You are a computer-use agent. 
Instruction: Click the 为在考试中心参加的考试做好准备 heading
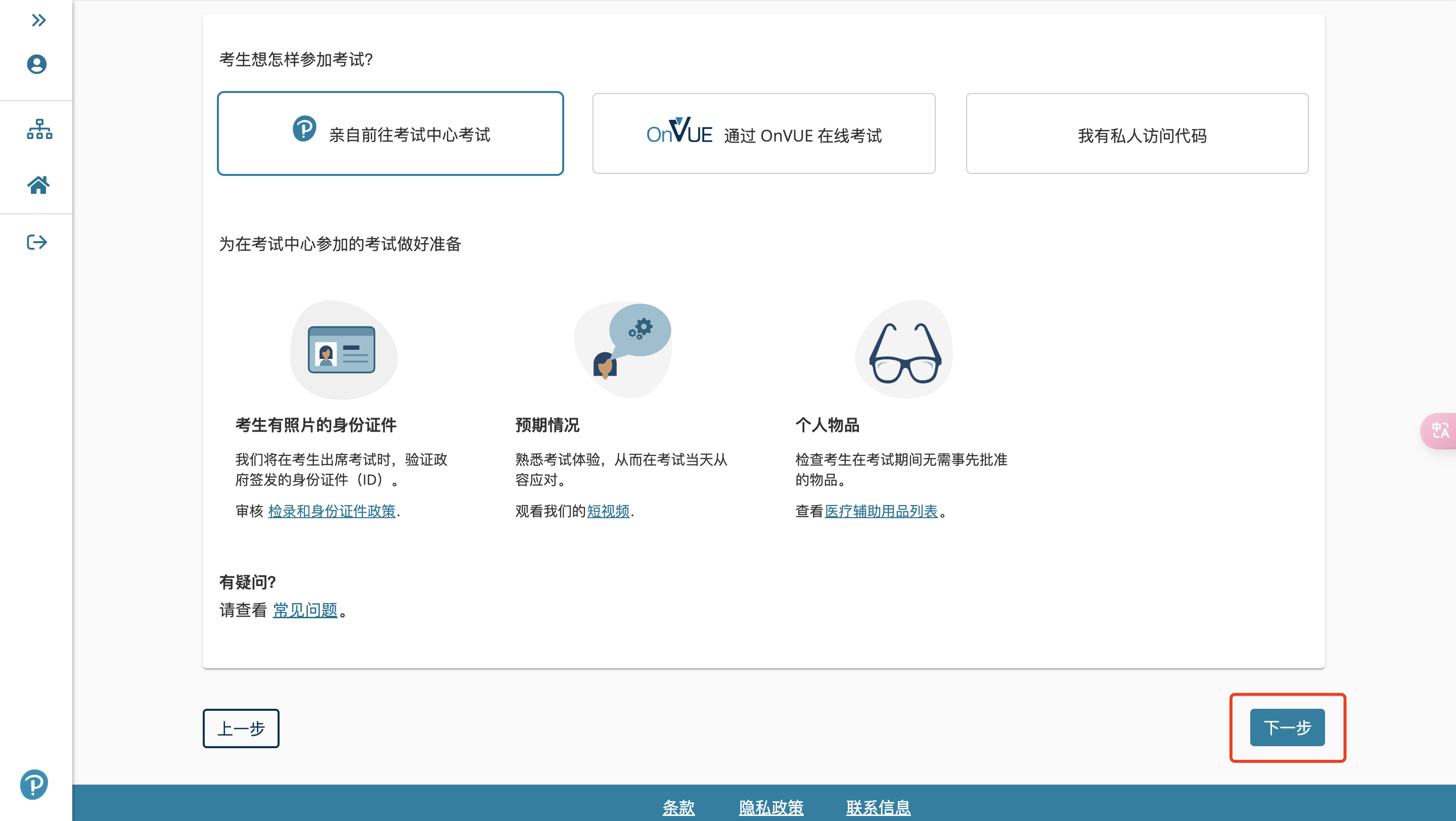(340, 244)
